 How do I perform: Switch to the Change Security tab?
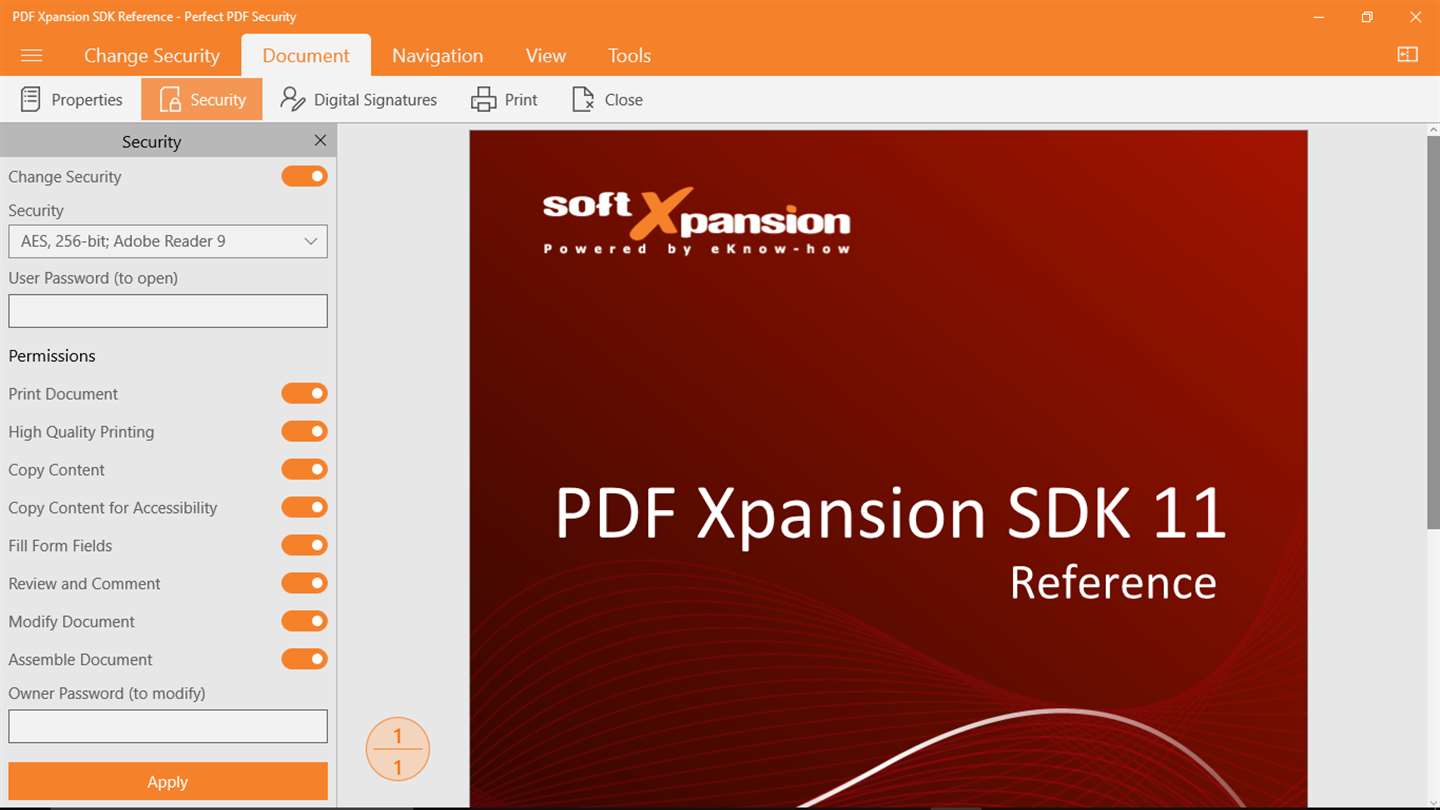click(152, 56)
